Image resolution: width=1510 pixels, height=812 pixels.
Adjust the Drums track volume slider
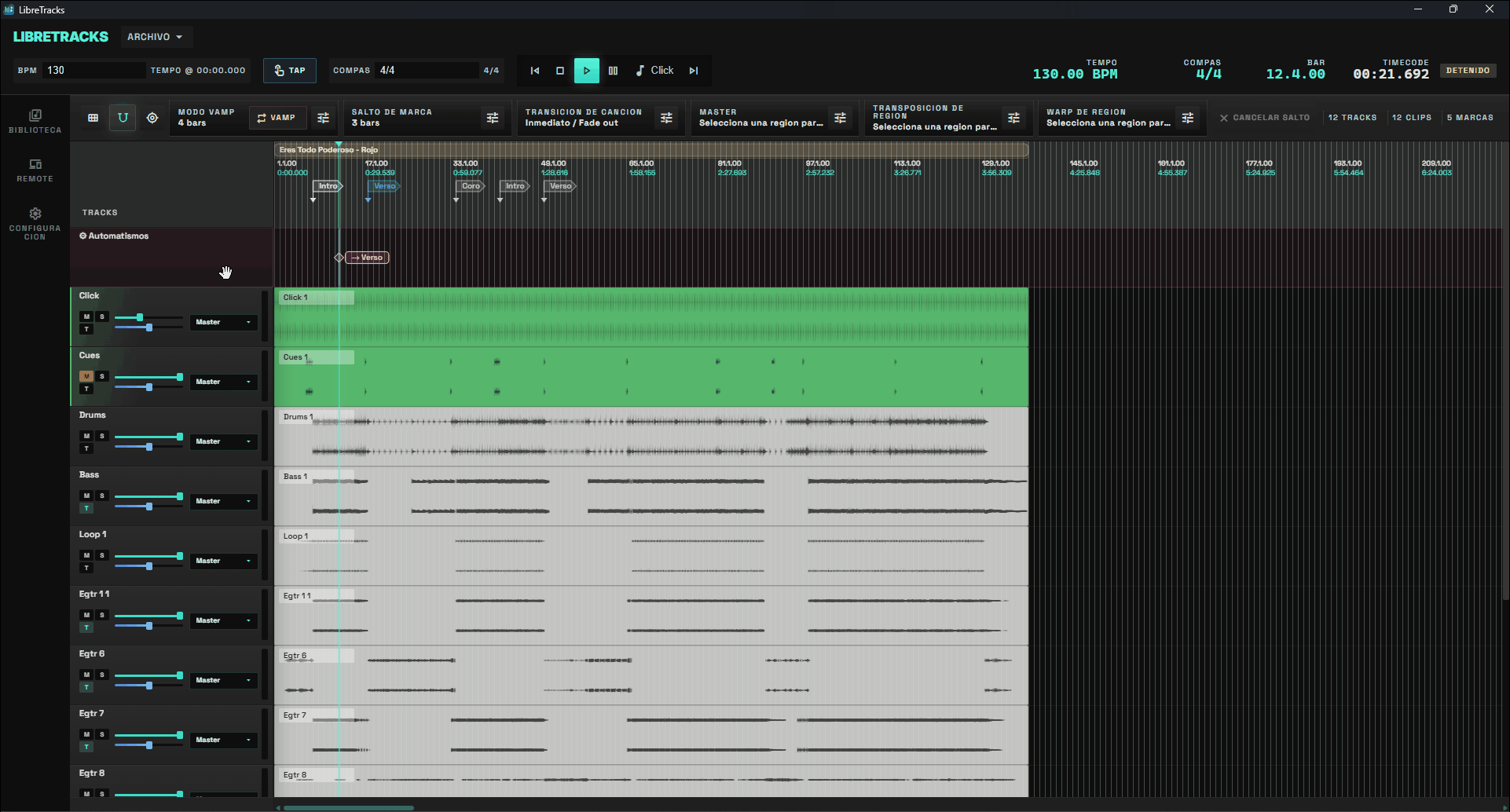click(148, 437)
